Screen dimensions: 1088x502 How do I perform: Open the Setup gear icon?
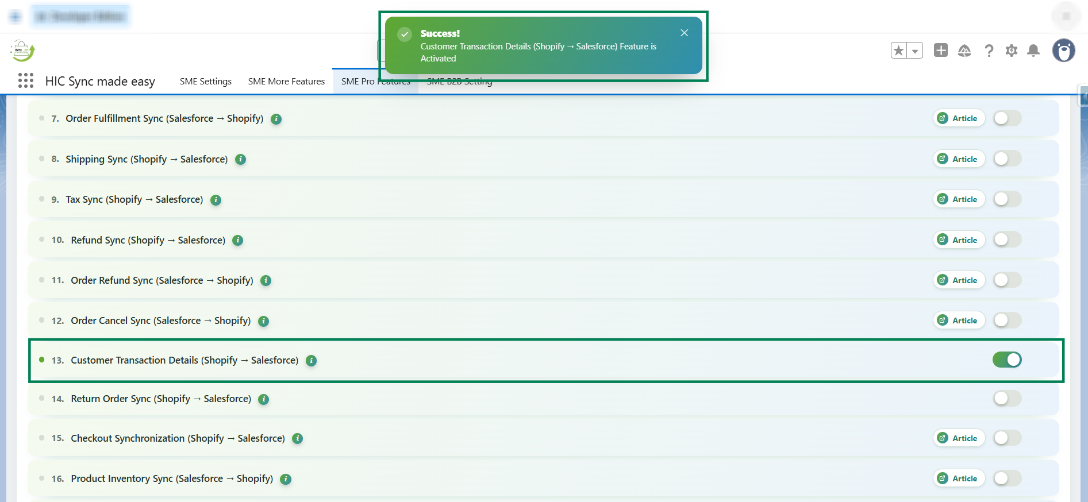1011,51
